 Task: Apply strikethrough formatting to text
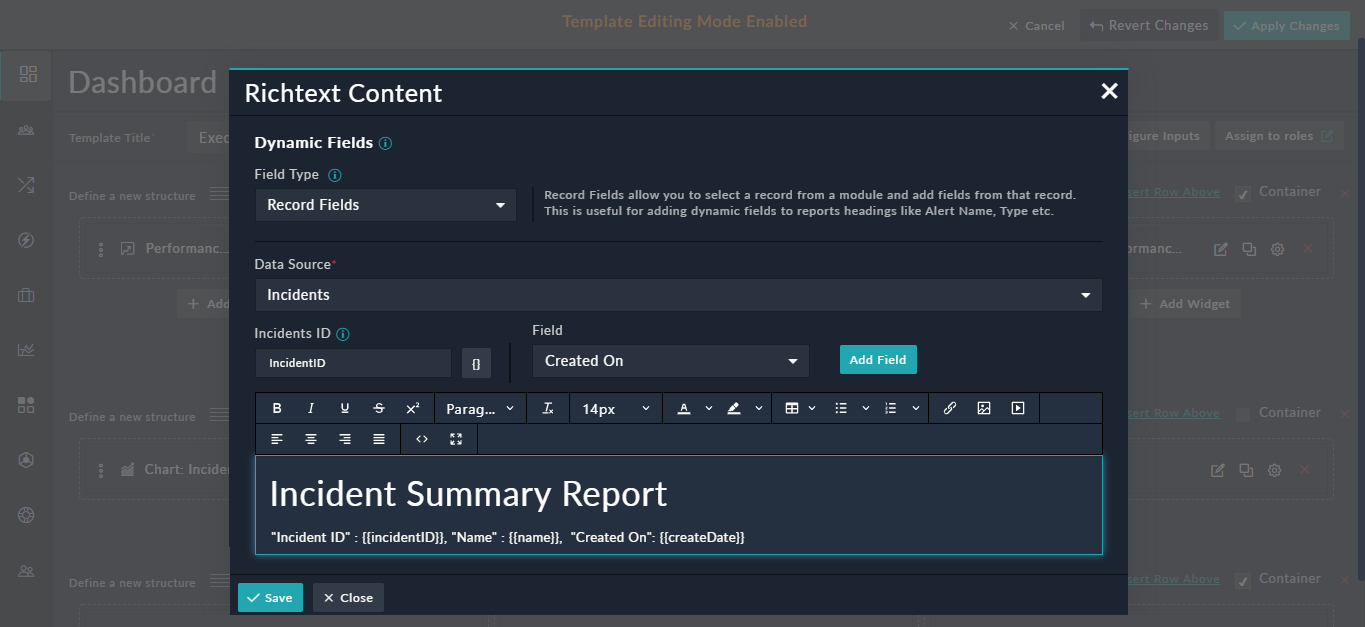pos(379,407)
